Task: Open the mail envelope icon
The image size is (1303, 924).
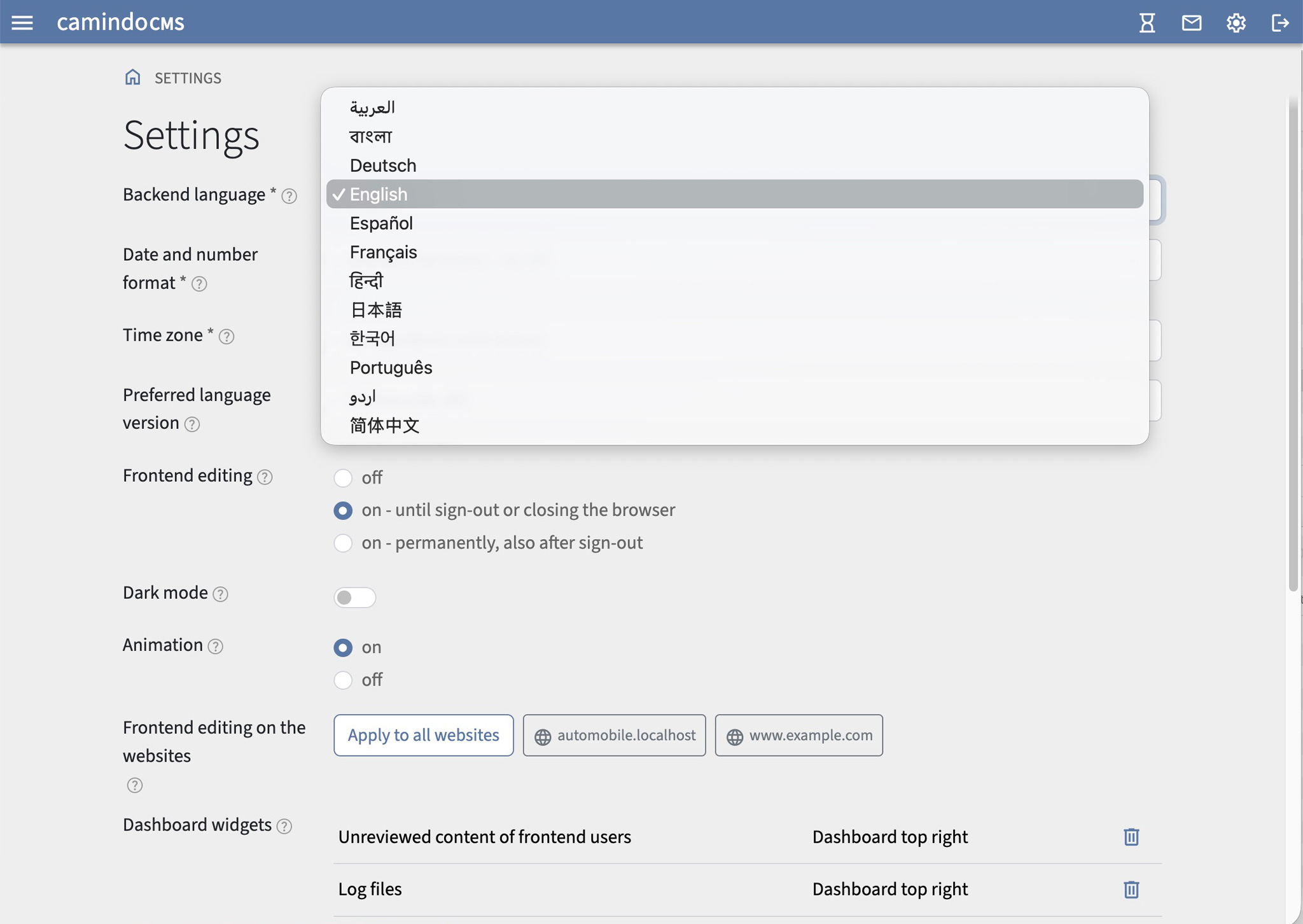Action: 1192,23
